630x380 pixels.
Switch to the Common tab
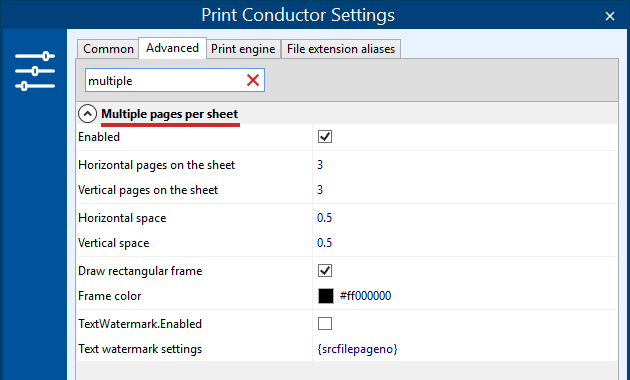click(108, 49)
